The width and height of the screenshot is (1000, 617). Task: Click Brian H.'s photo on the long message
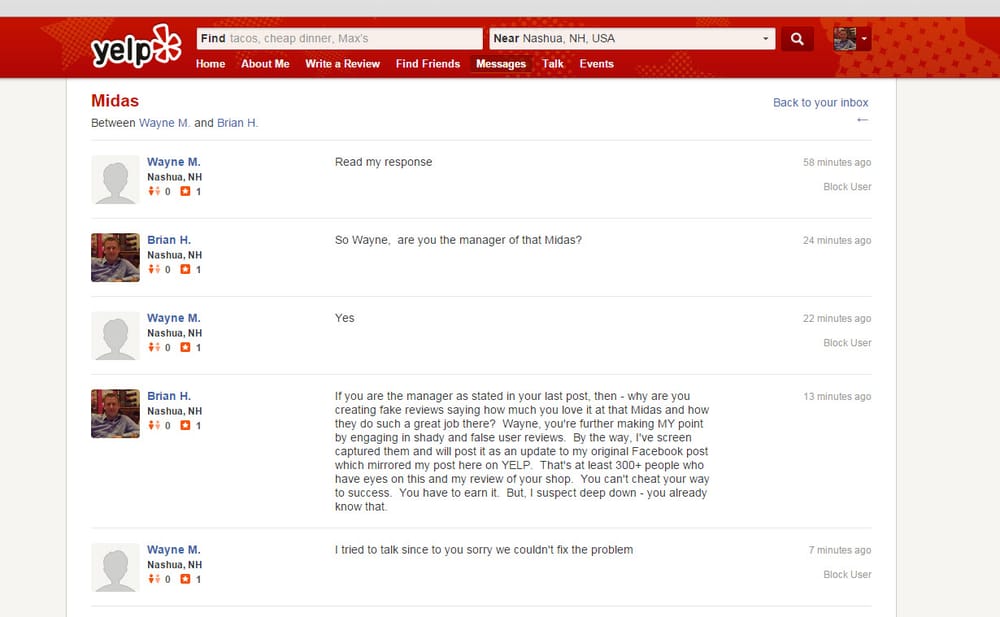pos(115,413)
